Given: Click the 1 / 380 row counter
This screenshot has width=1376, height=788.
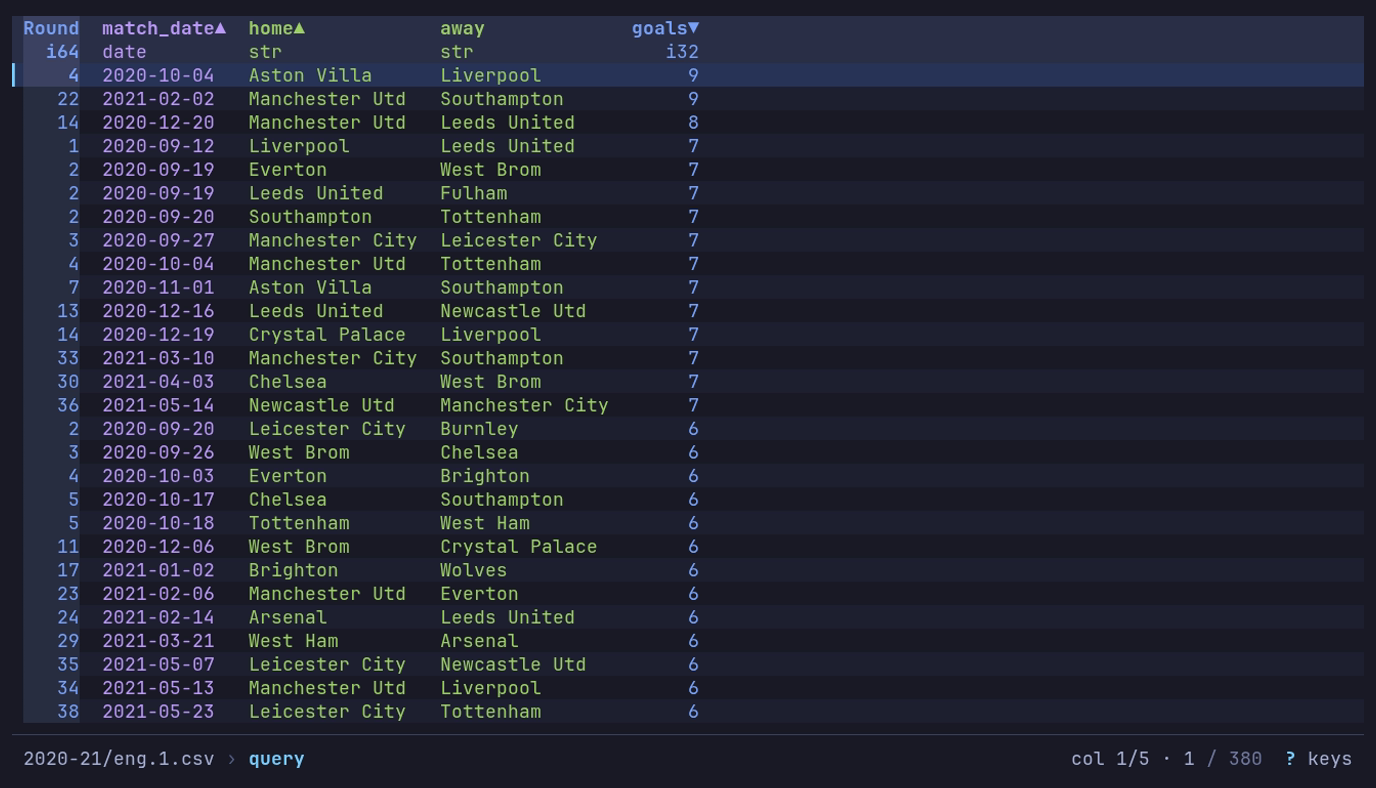Looking at the screenshot, I should point(1223,759).
